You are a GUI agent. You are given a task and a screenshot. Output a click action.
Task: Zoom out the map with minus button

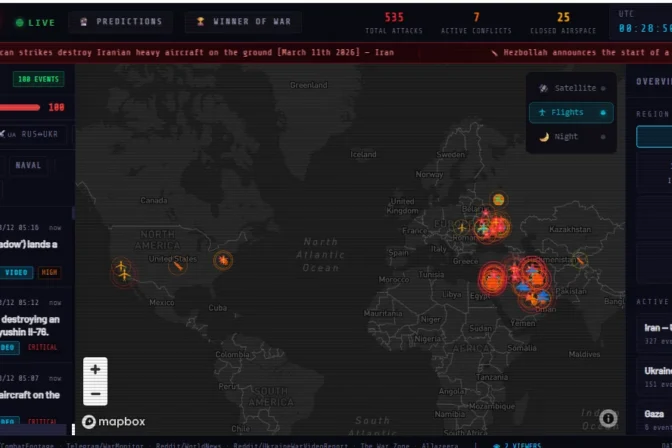click(95, 394)
